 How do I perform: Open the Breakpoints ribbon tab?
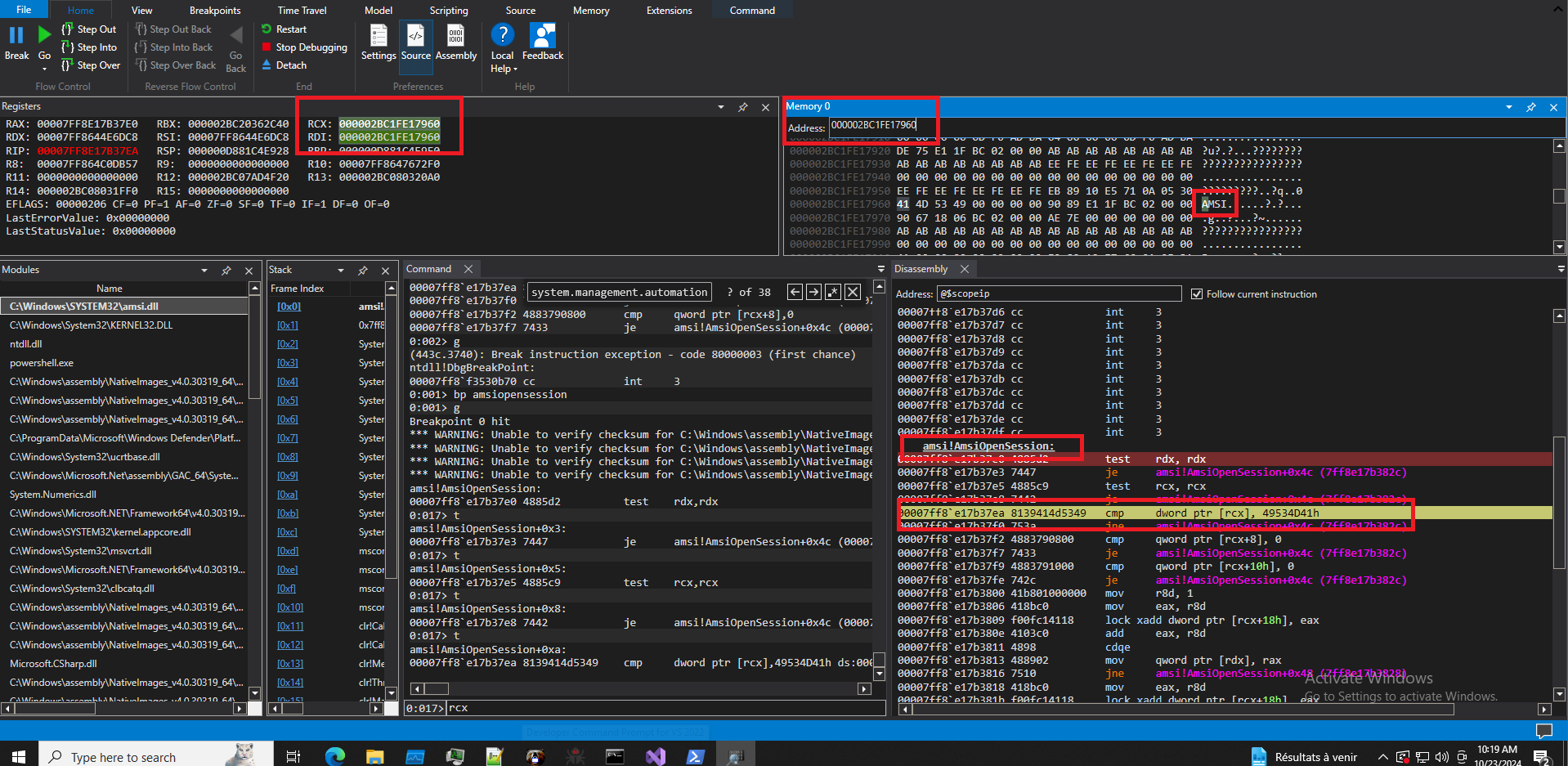pyautogui.click(x=215, y=11)
